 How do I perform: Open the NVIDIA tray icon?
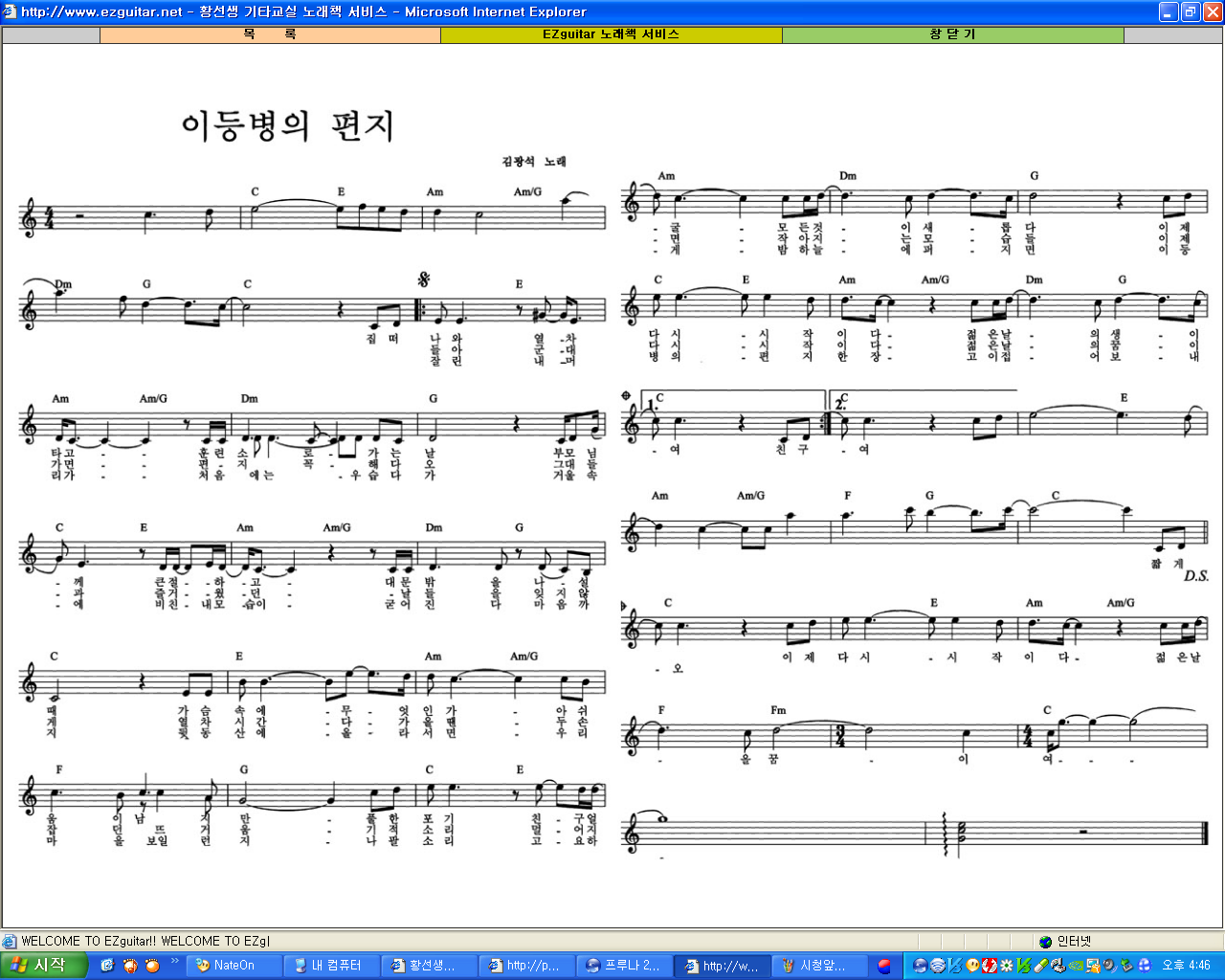[1076, 966]
